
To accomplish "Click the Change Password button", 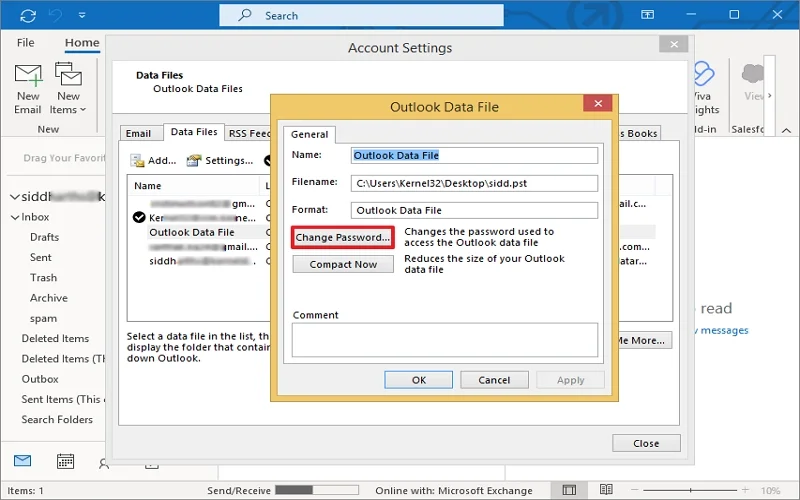I will [343, 238].
